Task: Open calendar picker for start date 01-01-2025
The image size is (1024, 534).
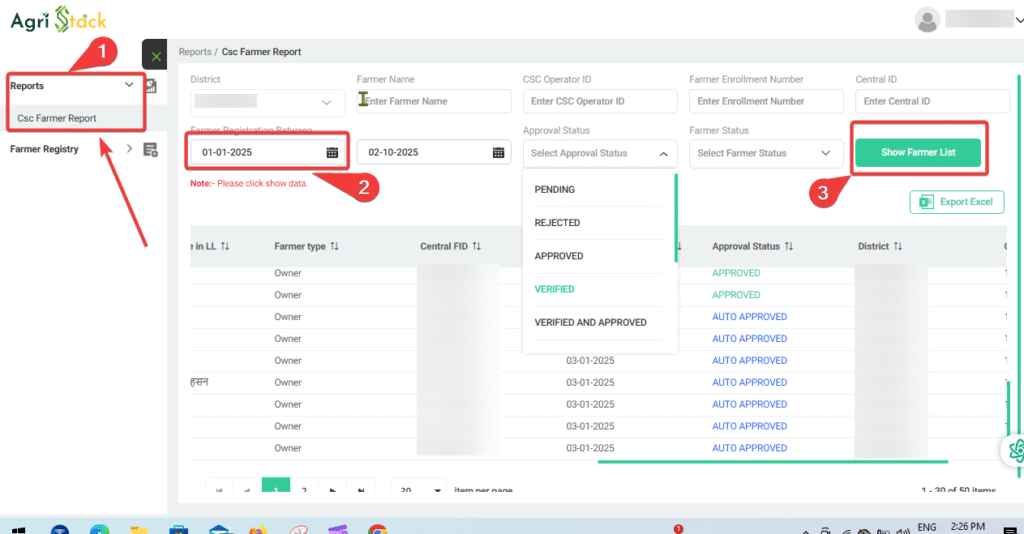Action: pyautogui.click(x=332, y=153)
